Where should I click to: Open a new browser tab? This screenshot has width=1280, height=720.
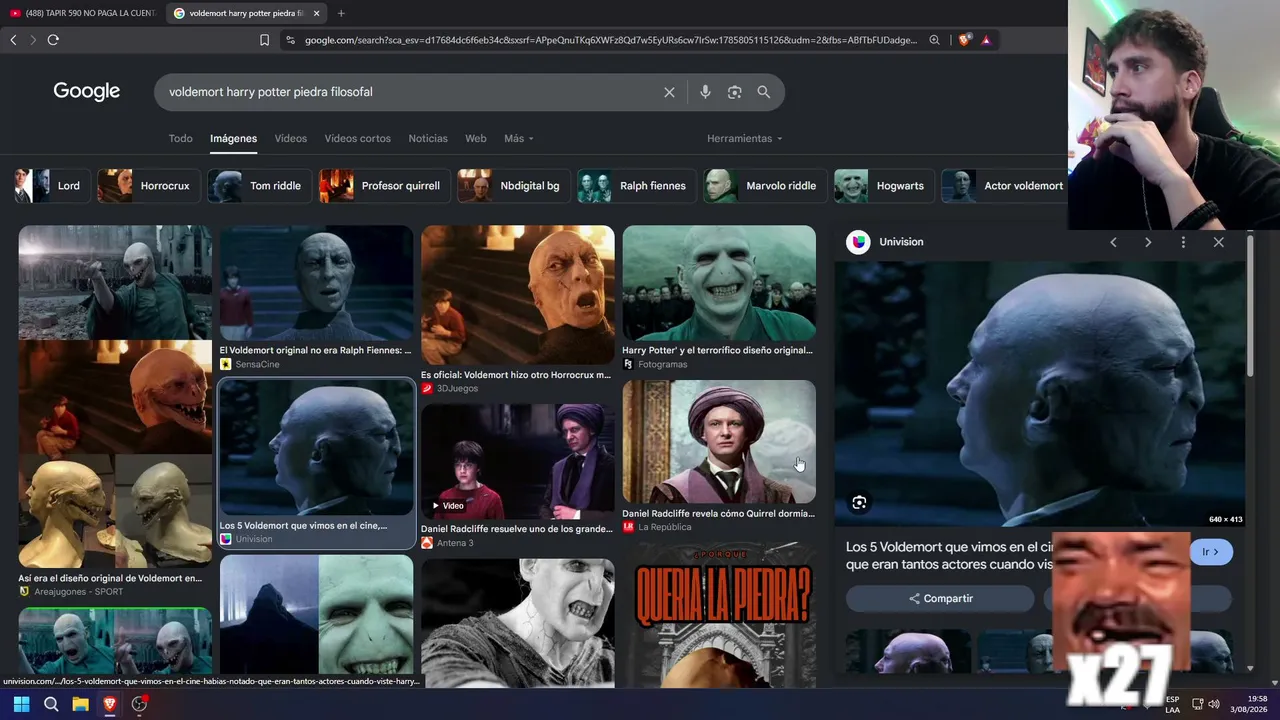click(341, 13)
